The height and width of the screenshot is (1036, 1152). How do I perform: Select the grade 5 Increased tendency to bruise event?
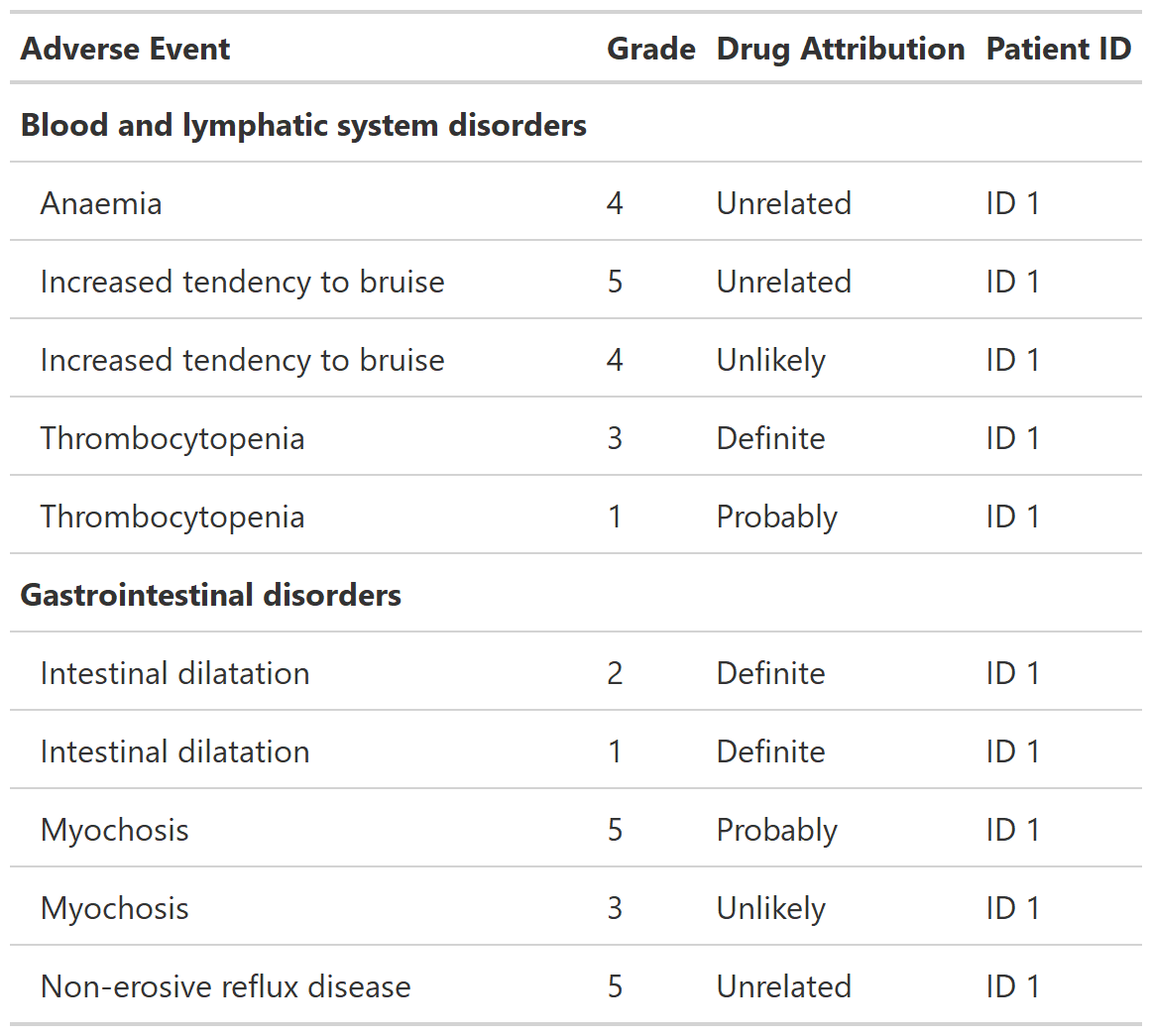click(x=242, y=282)
